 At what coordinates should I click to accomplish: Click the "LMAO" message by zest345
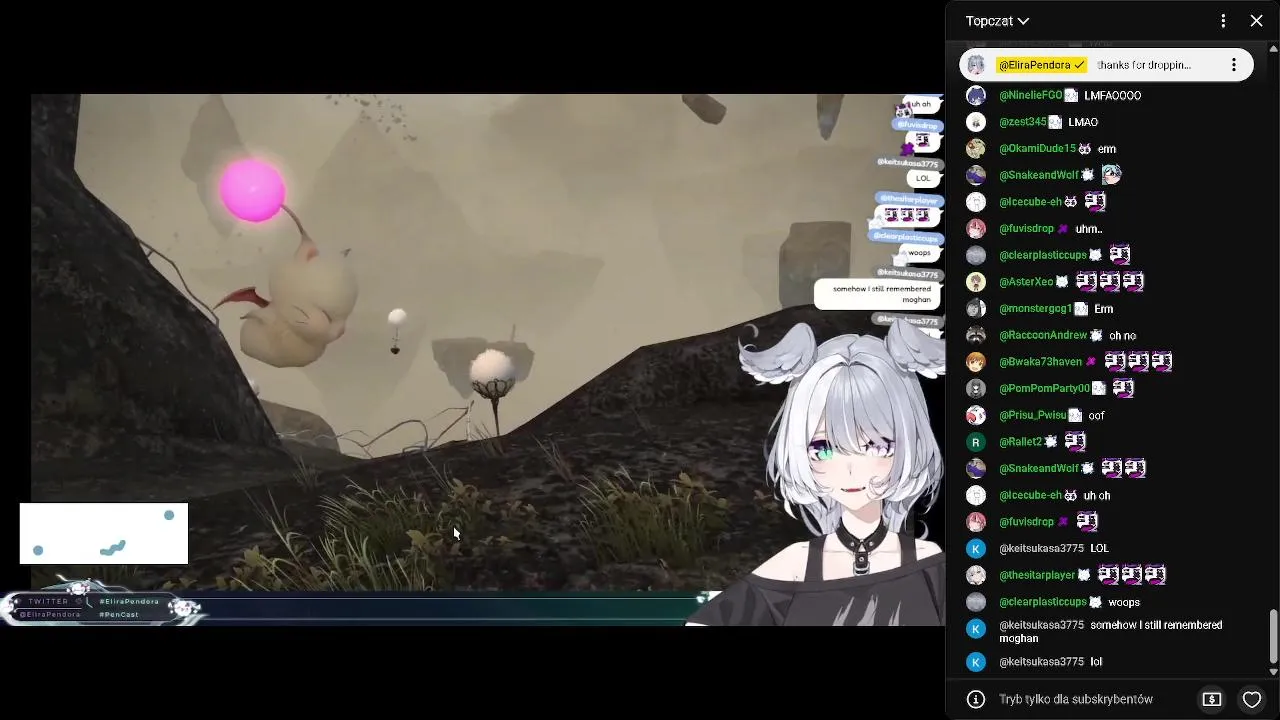(1083, 122)
